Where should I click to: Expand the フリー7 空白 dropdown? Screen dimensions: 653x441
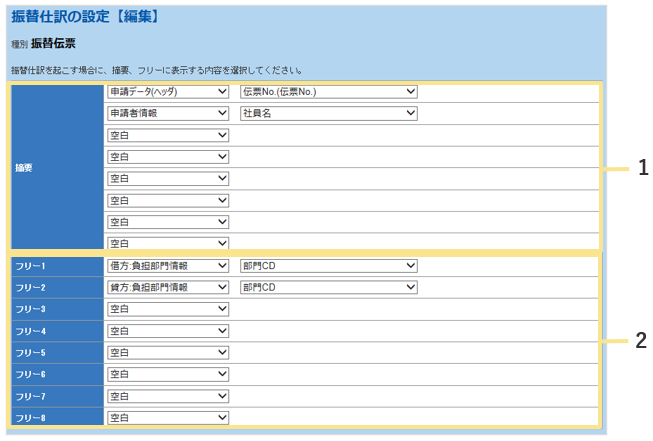[x=168, y=396]
